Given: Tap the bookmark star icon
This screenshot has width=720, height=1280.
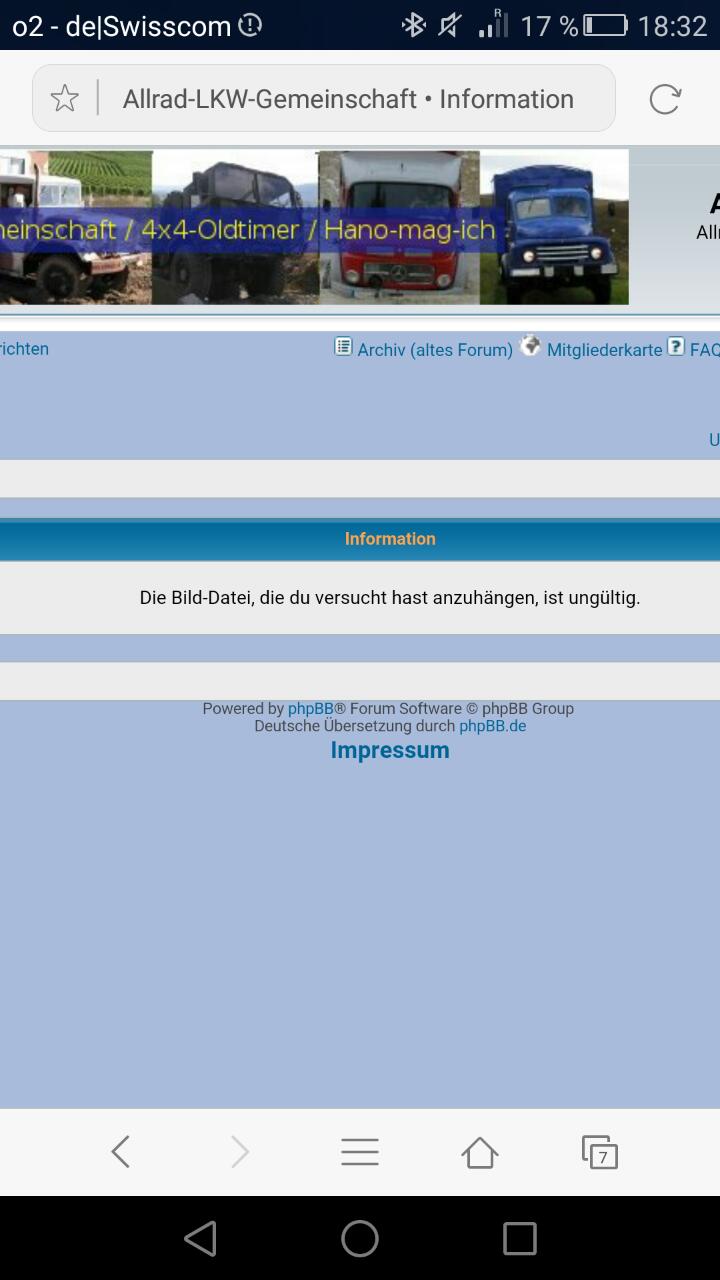Looking at the screenshot, I should coord(64,99).
